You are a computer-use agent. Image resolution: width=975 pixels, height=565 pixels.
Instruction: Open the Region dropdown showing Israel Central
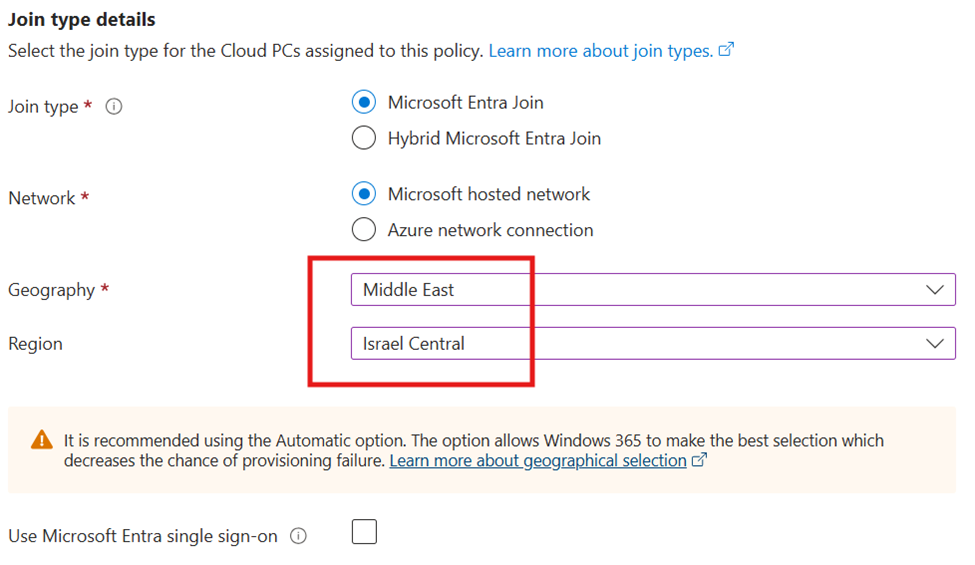tap(653, 343)
